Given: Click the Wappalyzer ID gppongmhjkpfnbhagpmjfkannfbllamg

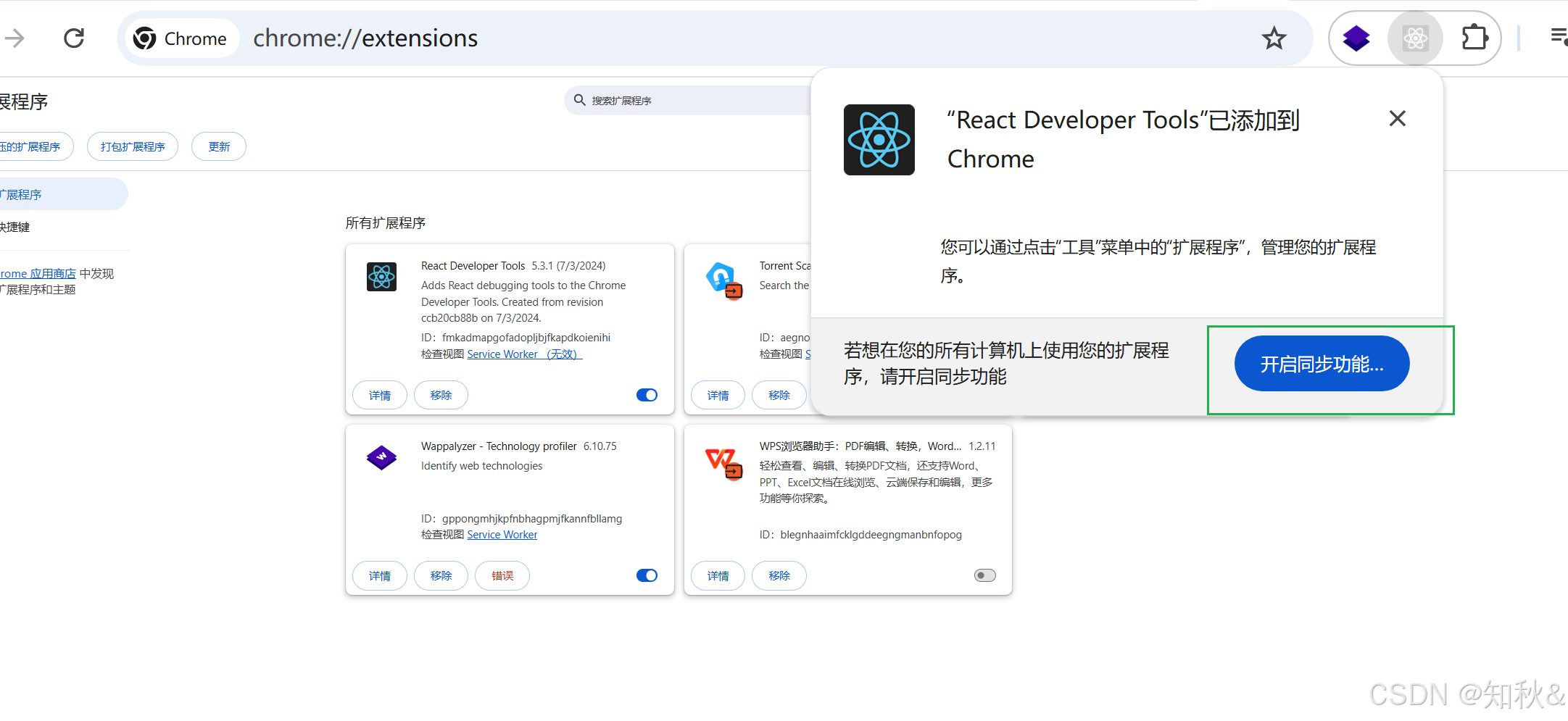Looking at the screenshot, I should 532,519.
